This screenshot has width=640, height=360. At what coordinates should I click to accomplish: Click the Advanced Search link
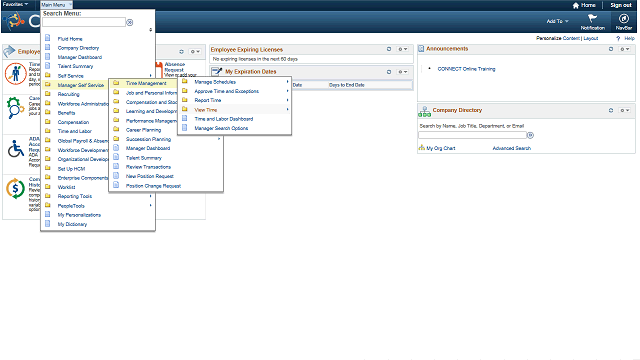point(511,148)
